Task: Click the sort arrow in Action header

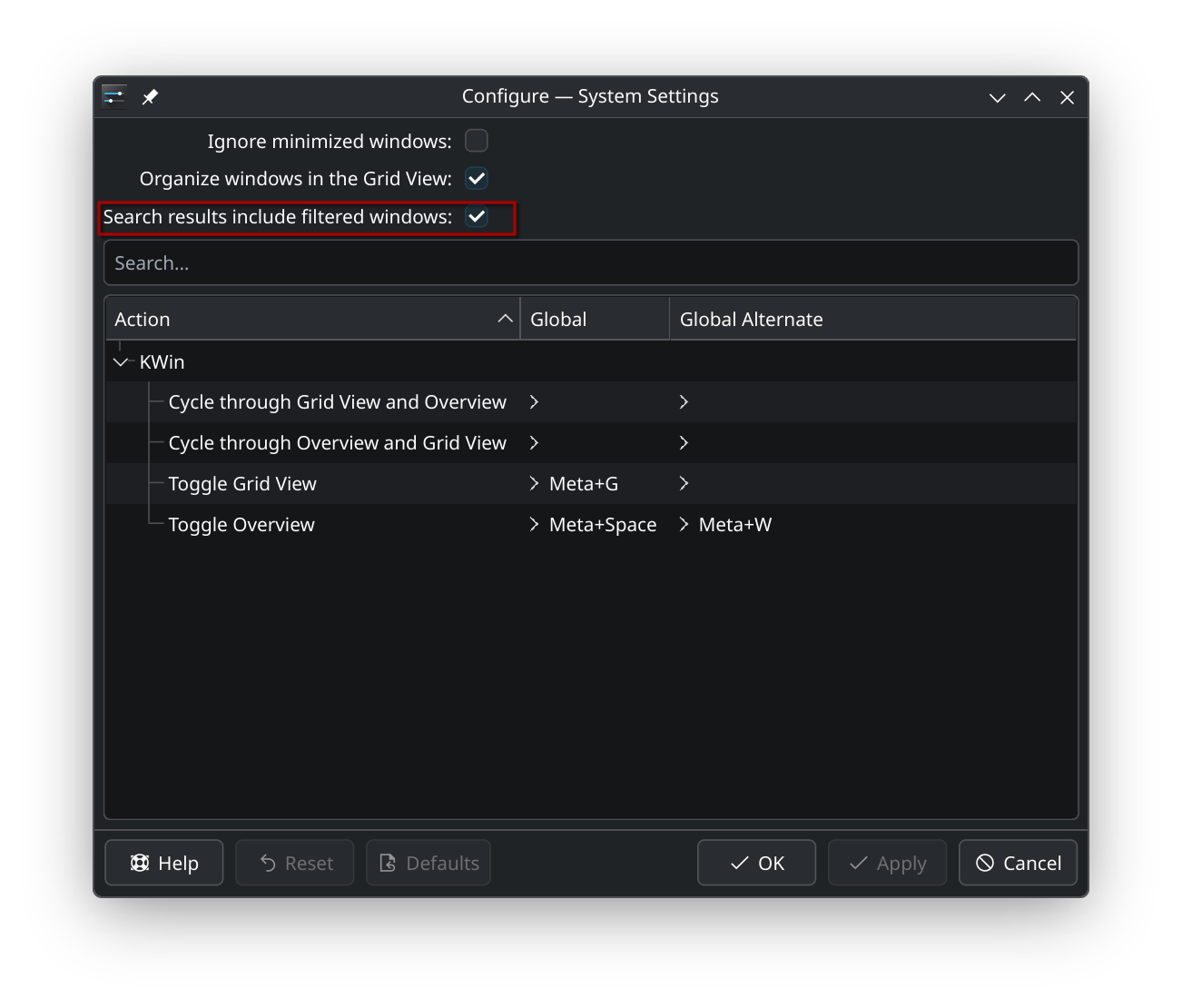Action: coord(505,319)
